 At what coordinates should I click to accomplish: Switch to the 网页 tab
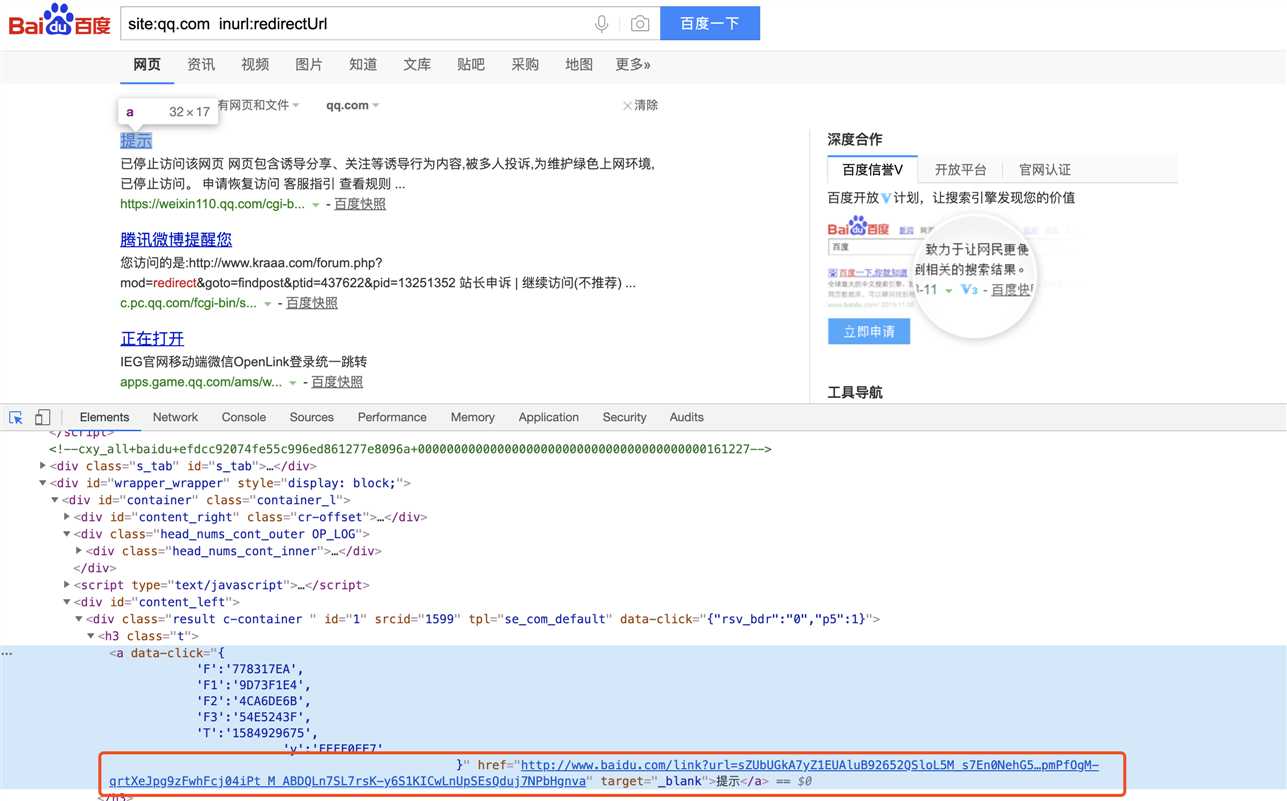coord(147,64)
